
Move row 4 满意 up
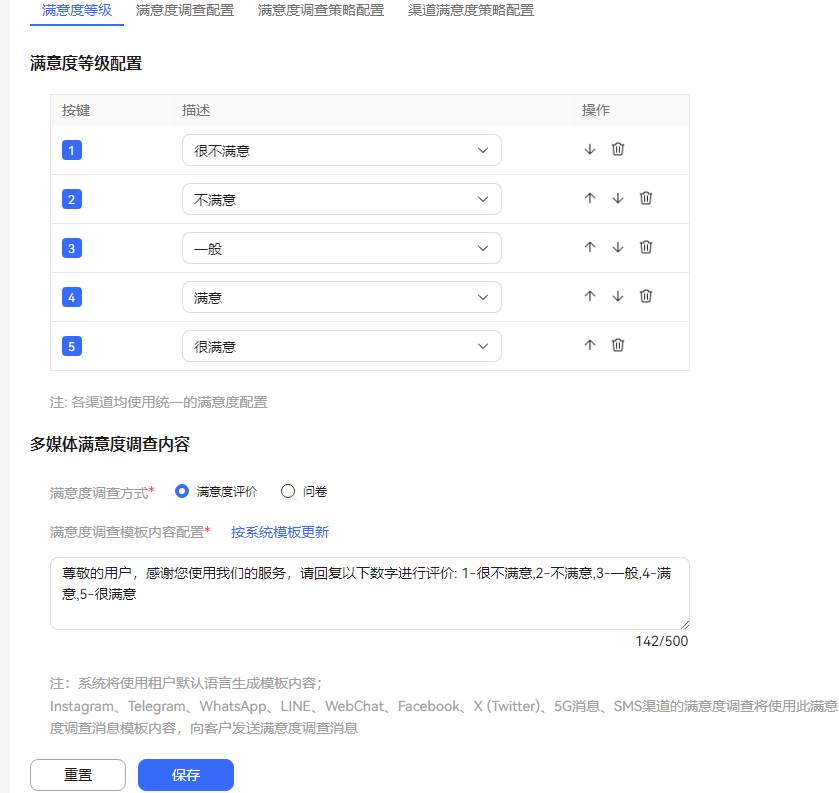click(590, 296)
